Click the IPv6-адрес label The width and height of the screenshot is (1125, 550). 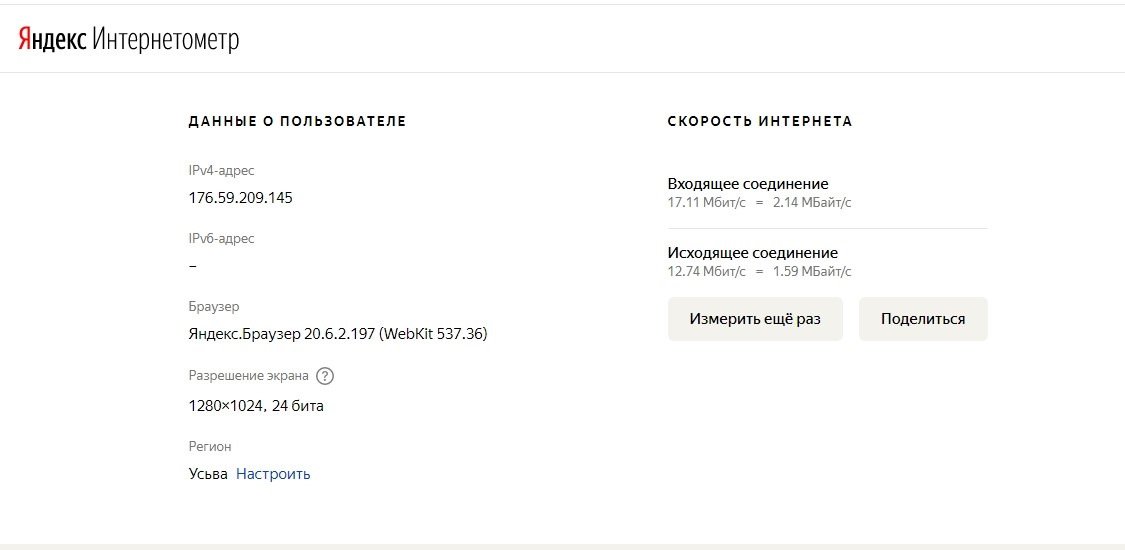click(x=221, y=239)
